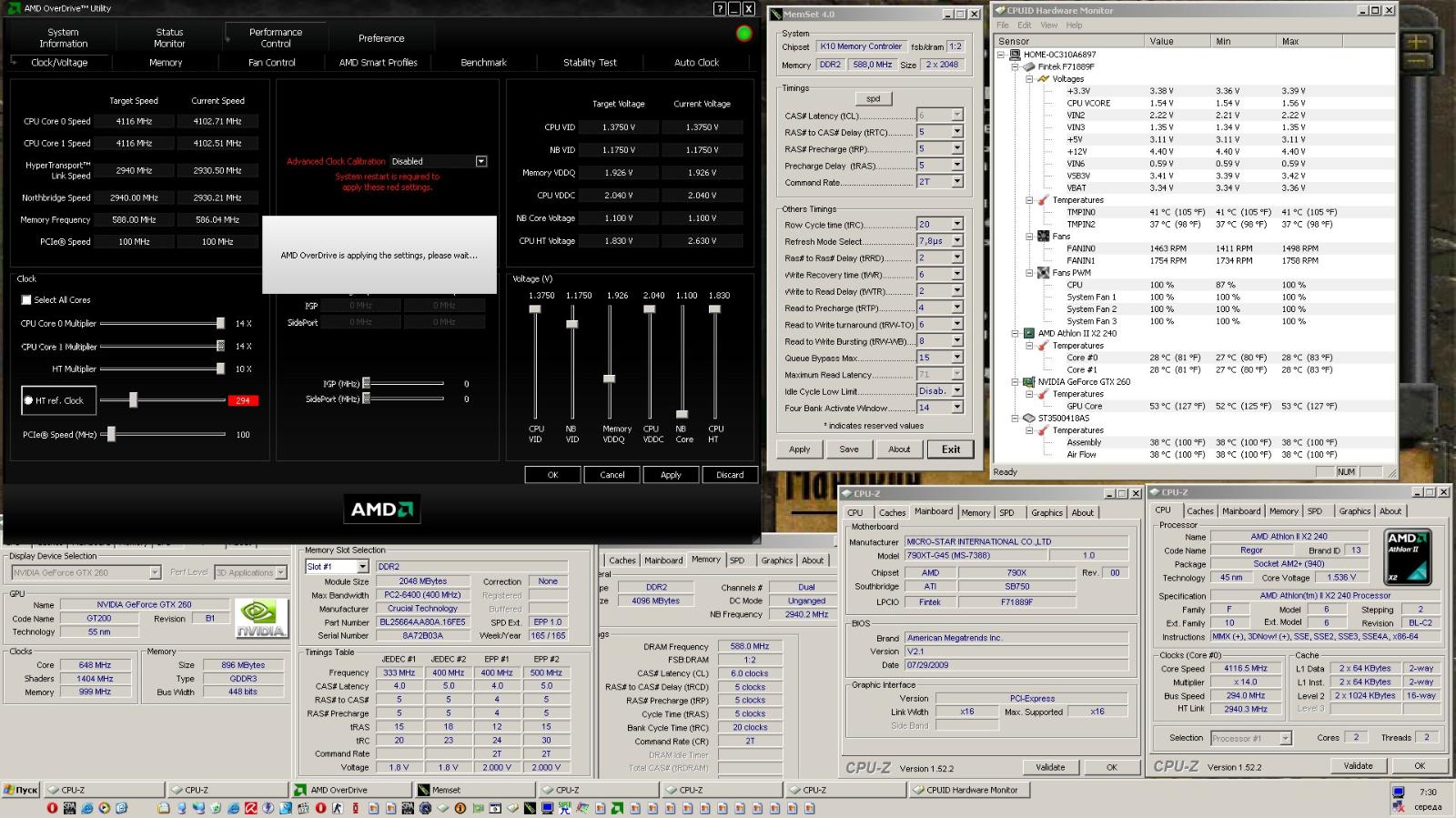Click Validate in the CPU-Z Mainboard window
1456x818 pixels.
point(1050,767)
